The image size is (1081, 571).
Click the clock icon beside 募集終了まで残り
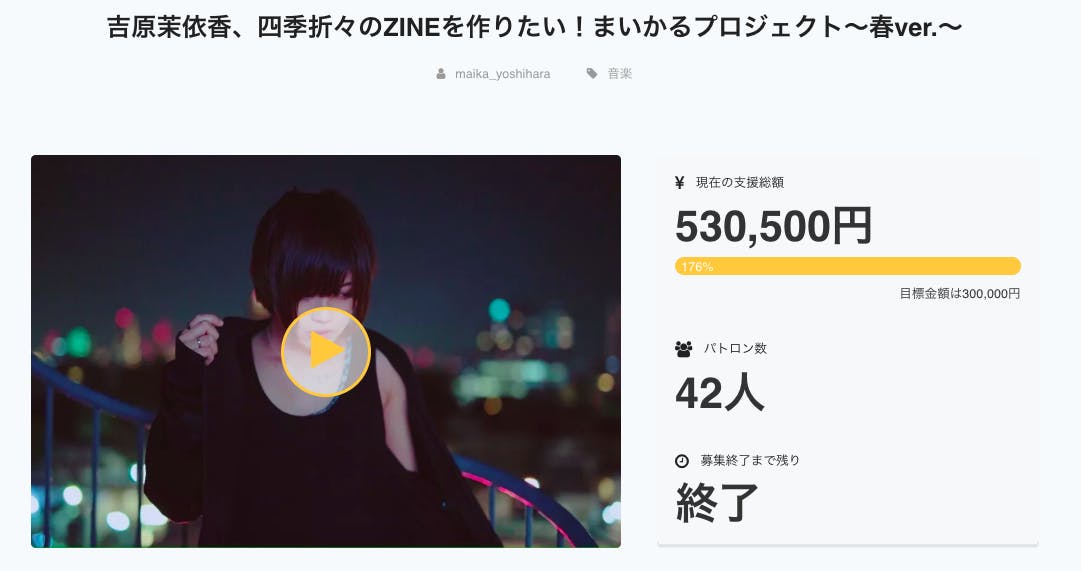click(x=682, y=461)
